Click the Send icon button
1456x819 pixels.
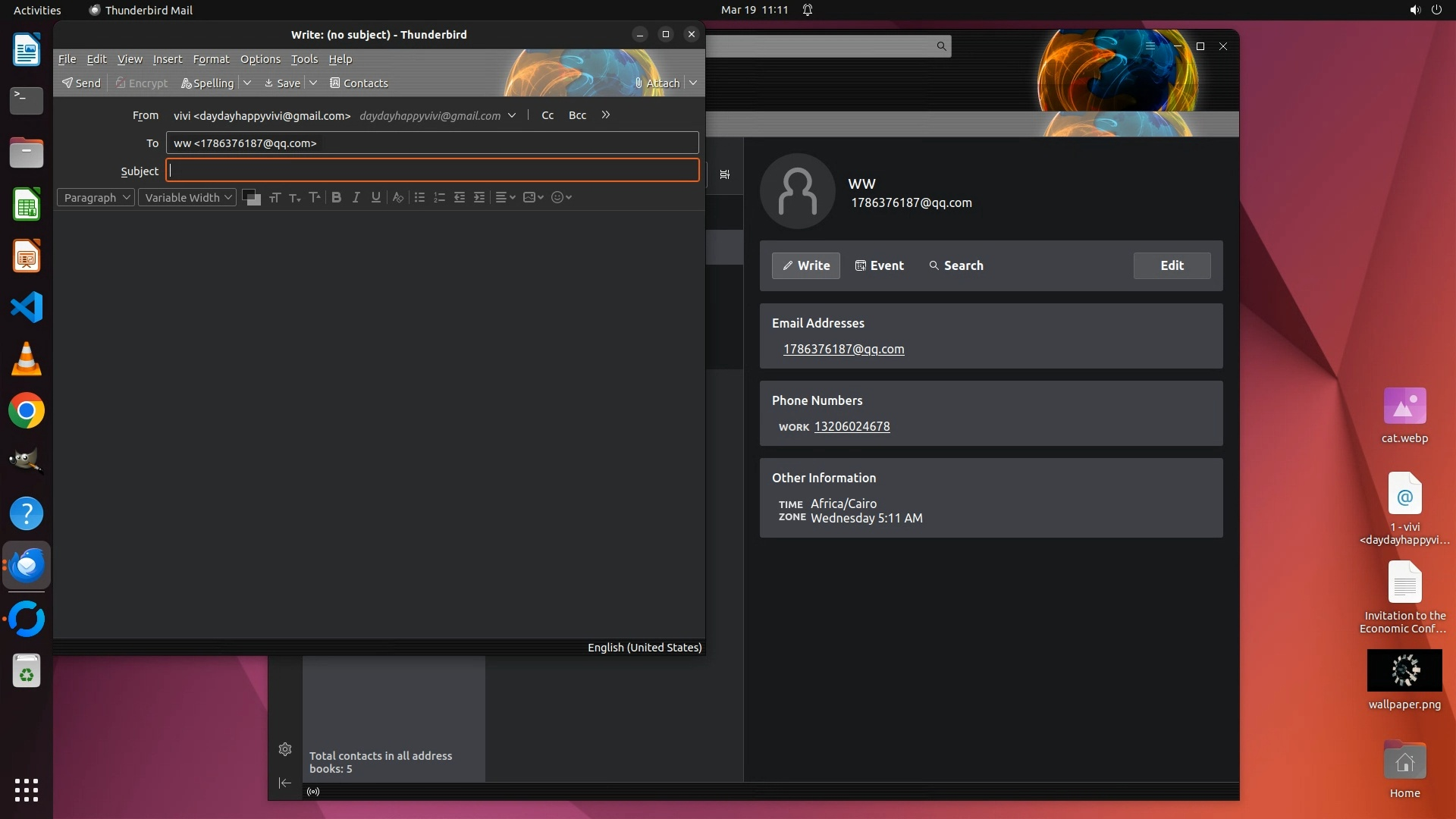[81, 83]
